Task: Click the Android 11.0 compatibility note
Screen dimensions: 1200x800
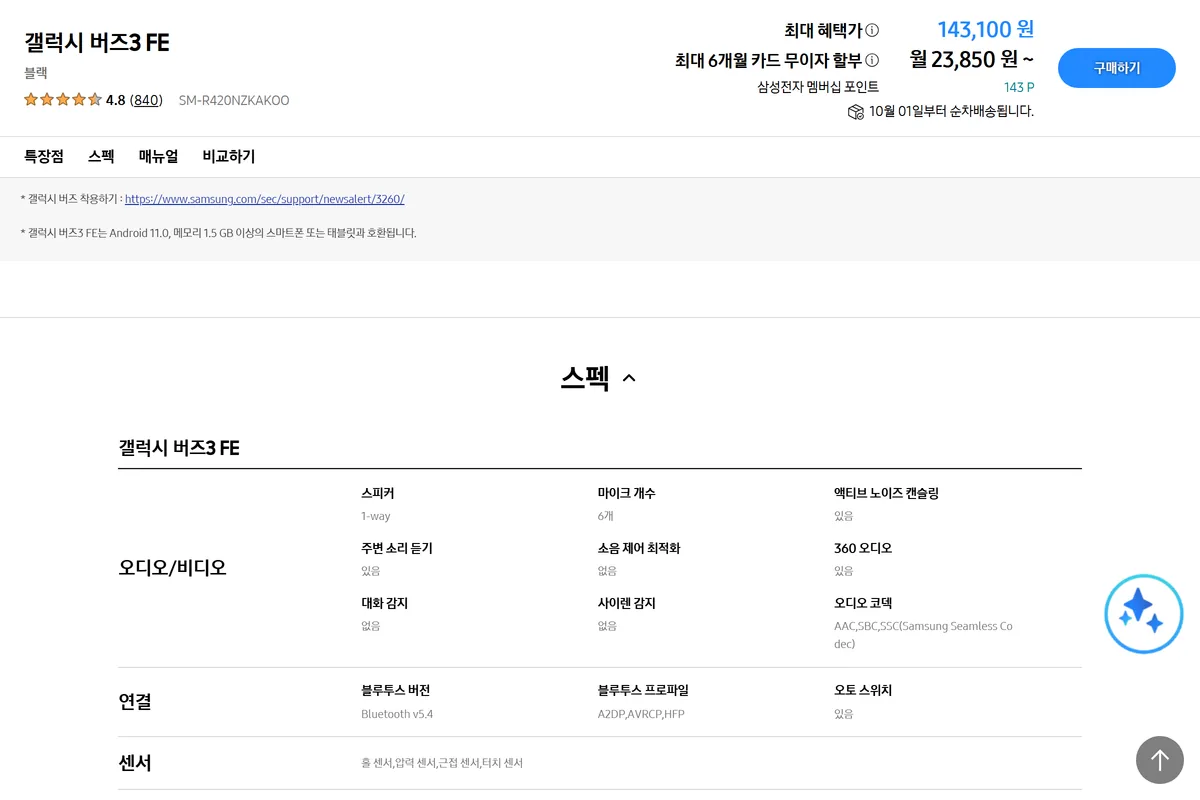Action: [218, 233]
